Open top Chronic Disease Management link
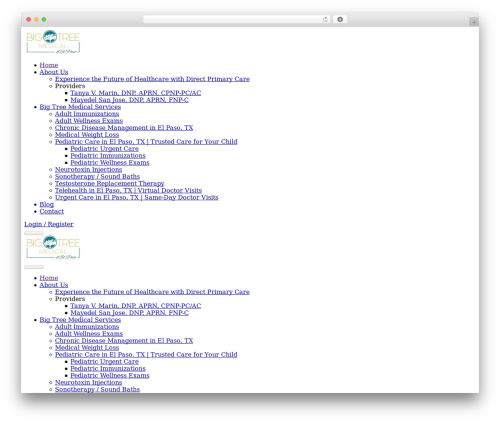Viewport: 500px width, 423px height. coord(124,128)
